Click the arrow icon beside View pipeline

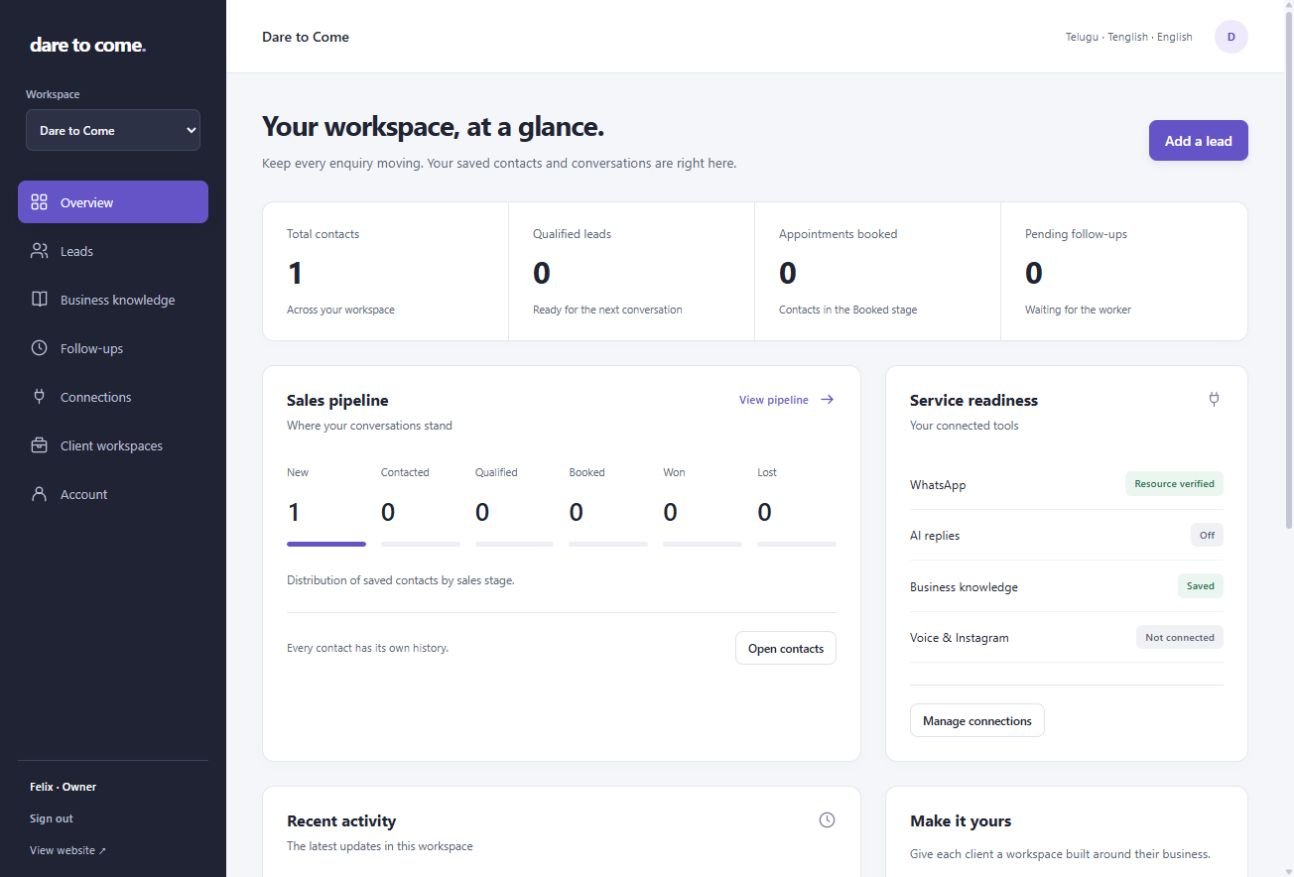coord(827,399)
